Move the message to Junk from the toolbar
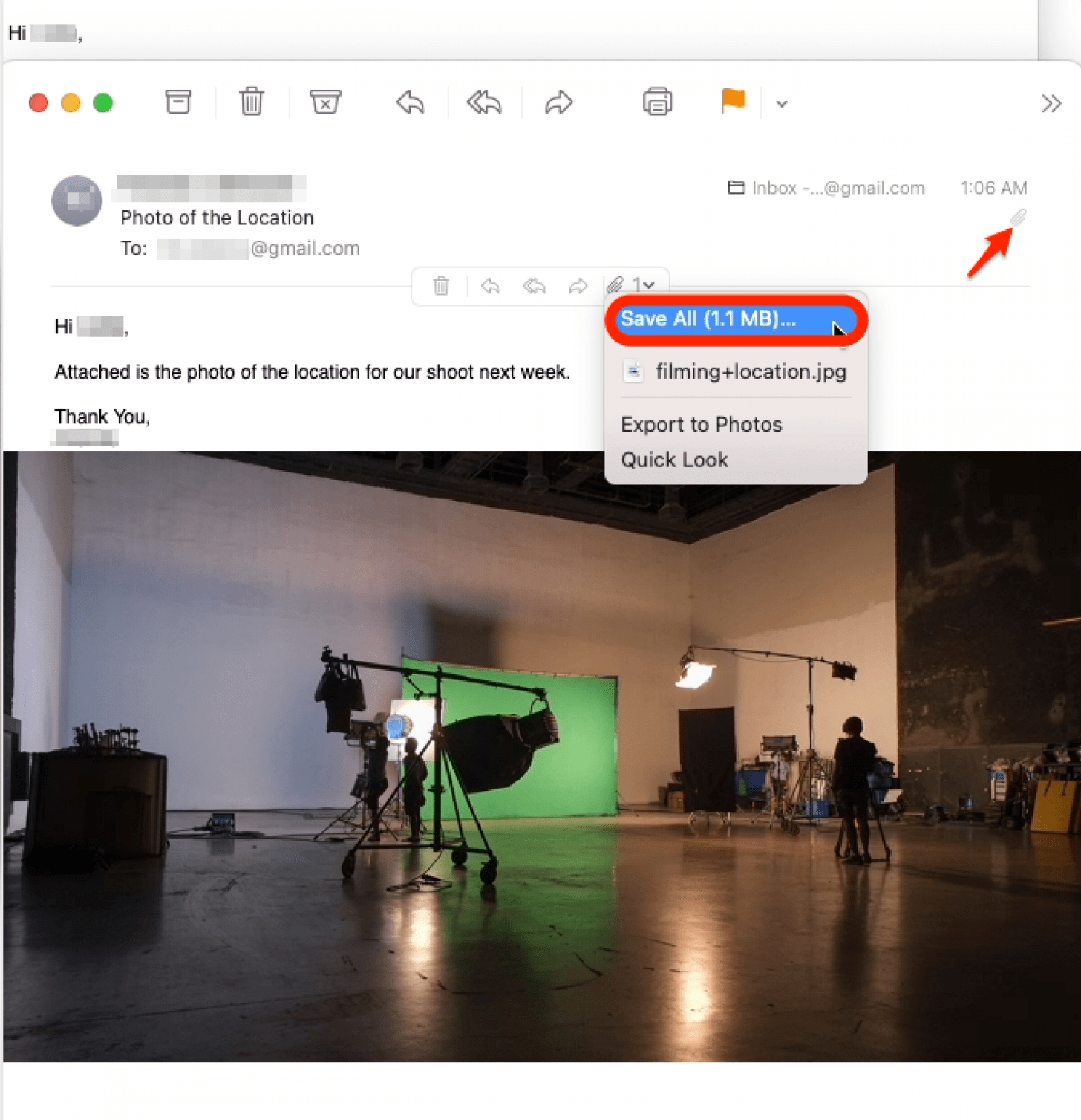The width and height of the screenshot is (1081, 1120). click(x=325, y=102)
